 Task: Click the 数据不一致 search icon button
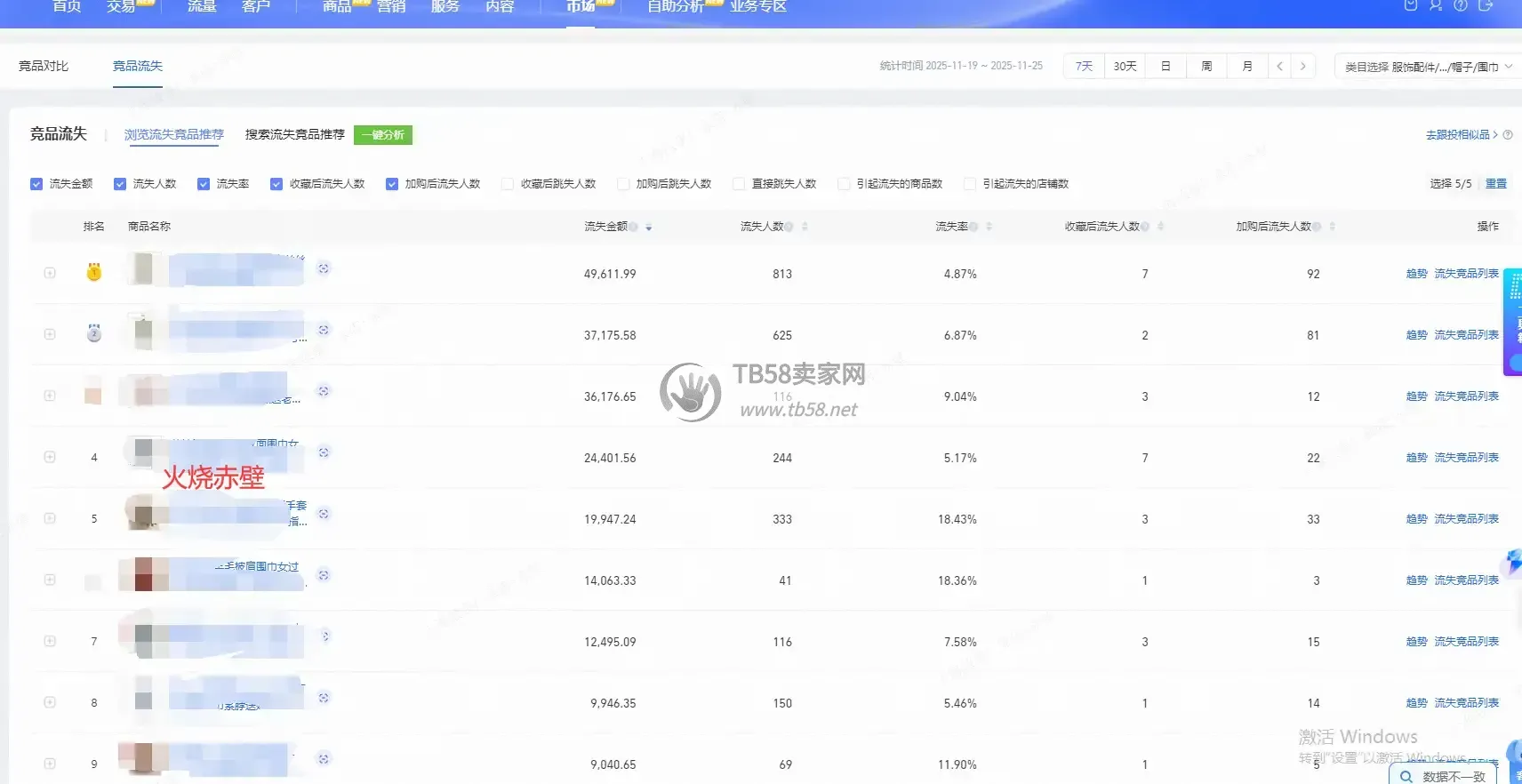tap(1444, 775)
